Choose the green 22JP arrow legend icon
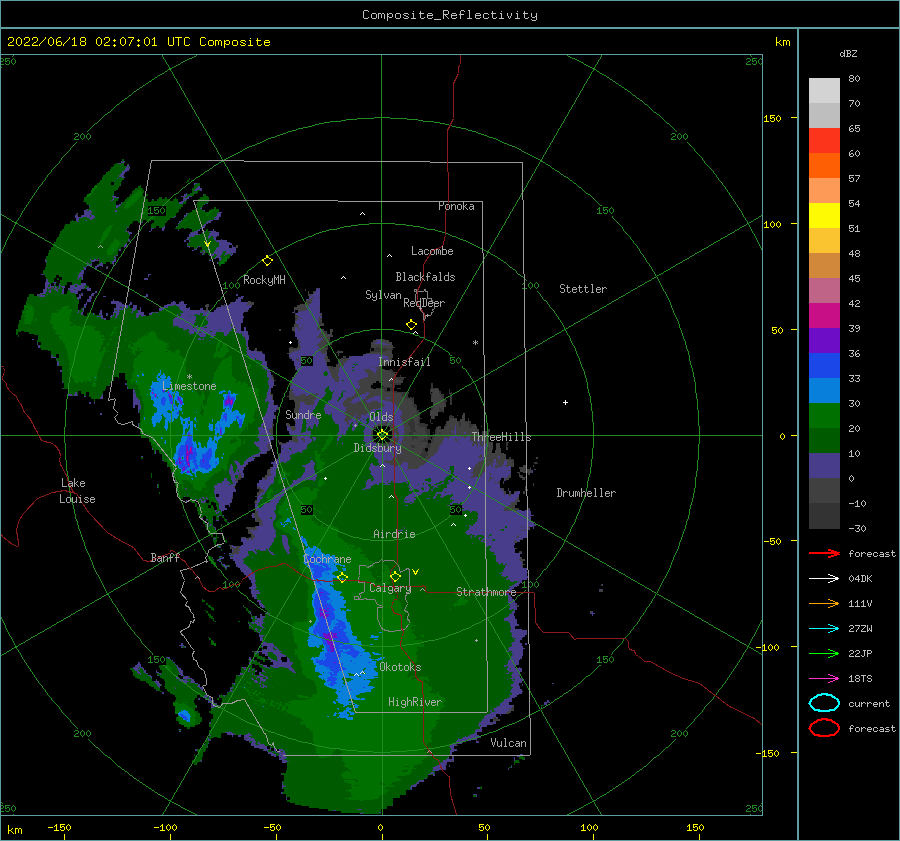Screen dimensions: 900x841 tap(824, 653)
